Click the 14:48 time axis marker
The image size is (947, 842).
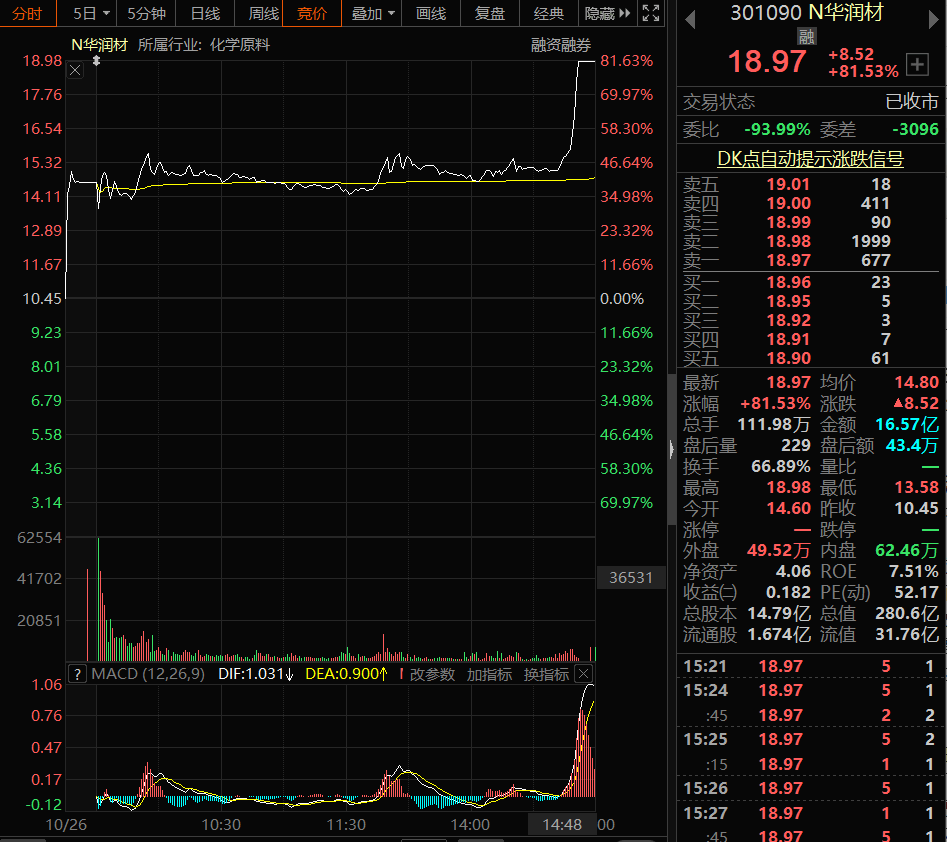click(x=562, y=824)
